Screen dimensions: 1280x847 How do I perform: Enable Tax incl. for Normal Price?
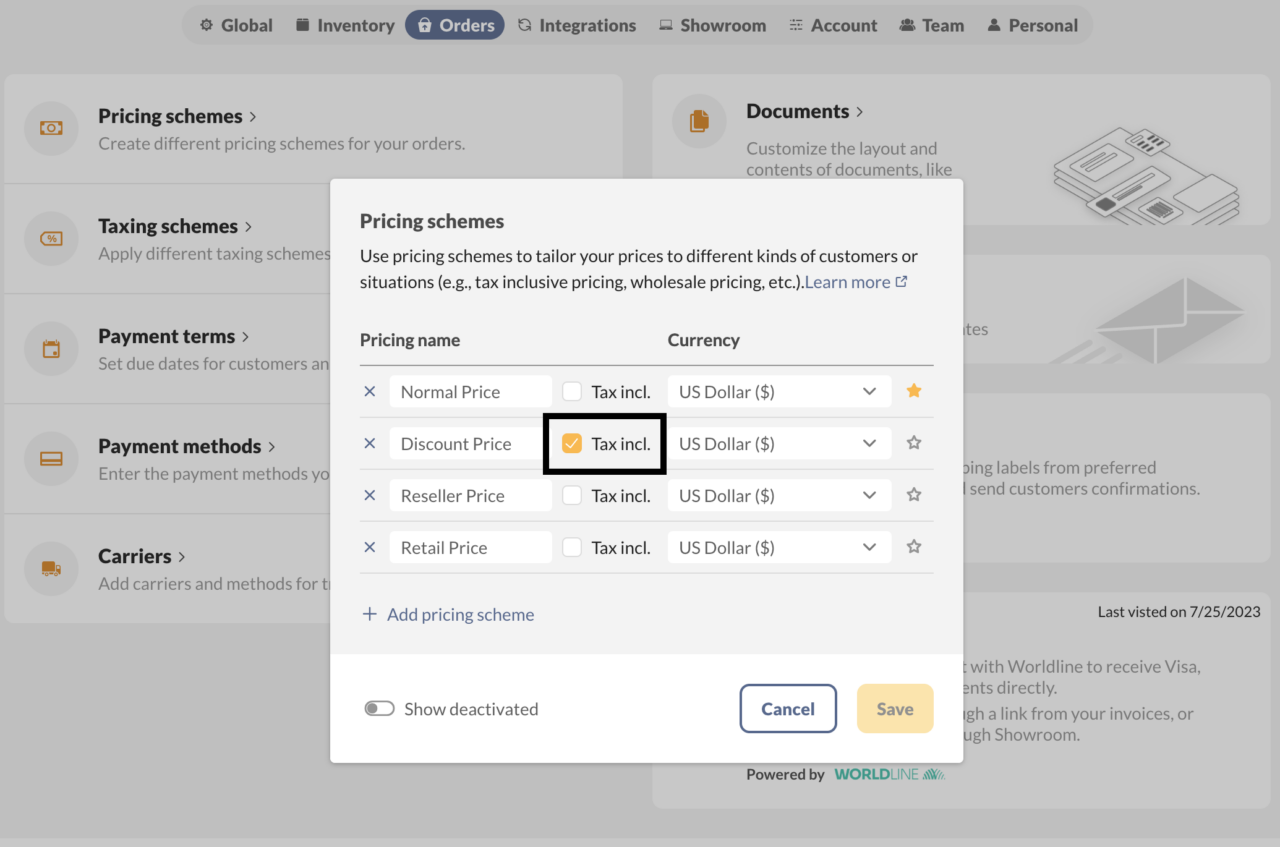pos(572,392)
